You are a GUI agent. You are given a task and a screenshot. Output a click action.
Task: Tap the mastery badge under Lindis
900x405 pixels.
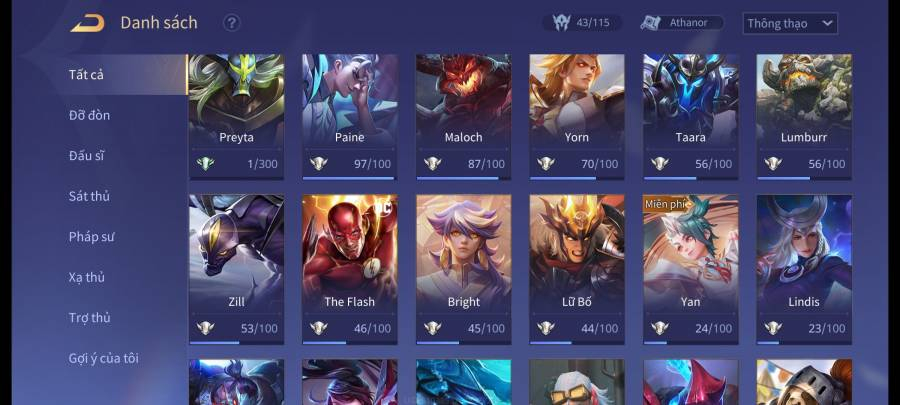(x=773, y=328)
